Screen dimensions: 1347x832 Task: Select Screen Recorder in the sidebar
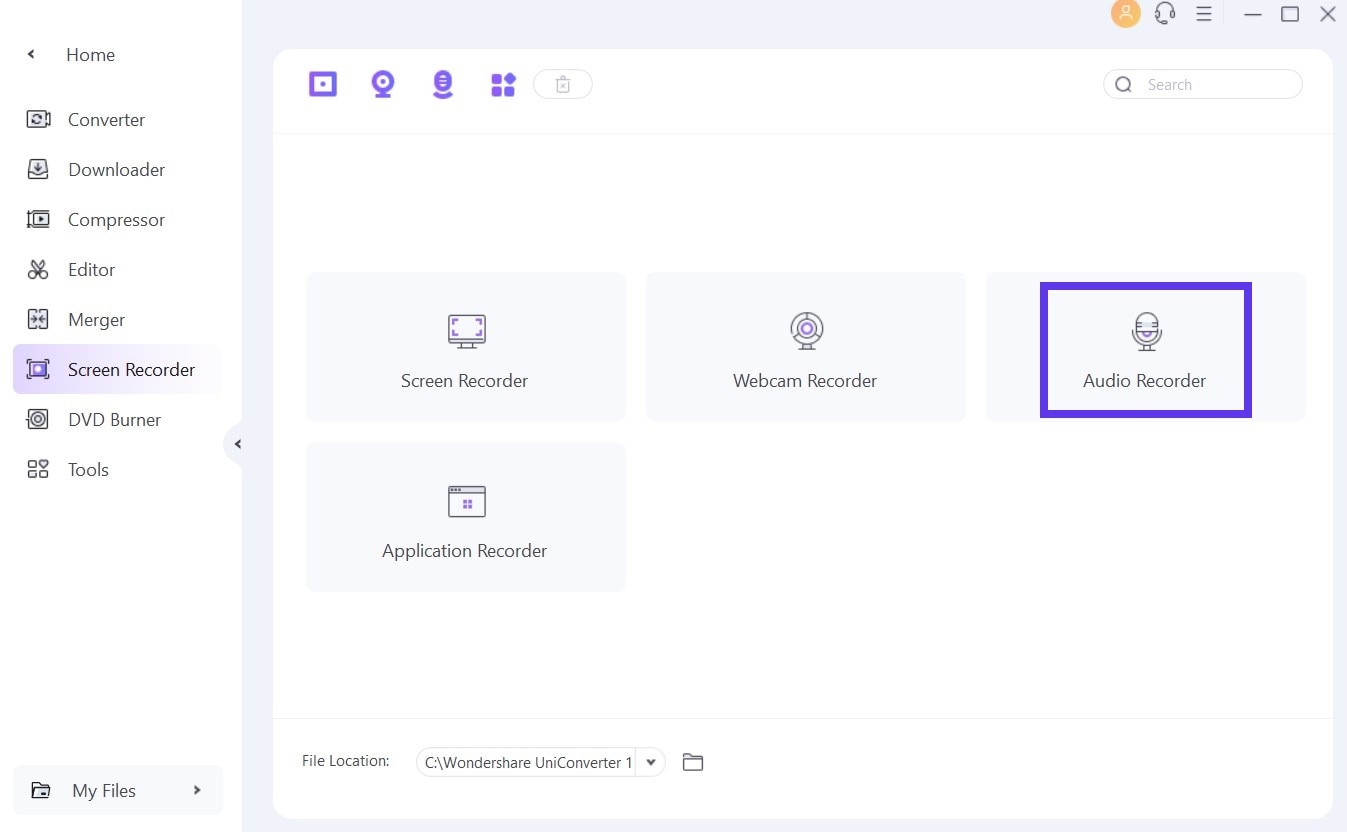pyautogui.click(x=117, y=370)
